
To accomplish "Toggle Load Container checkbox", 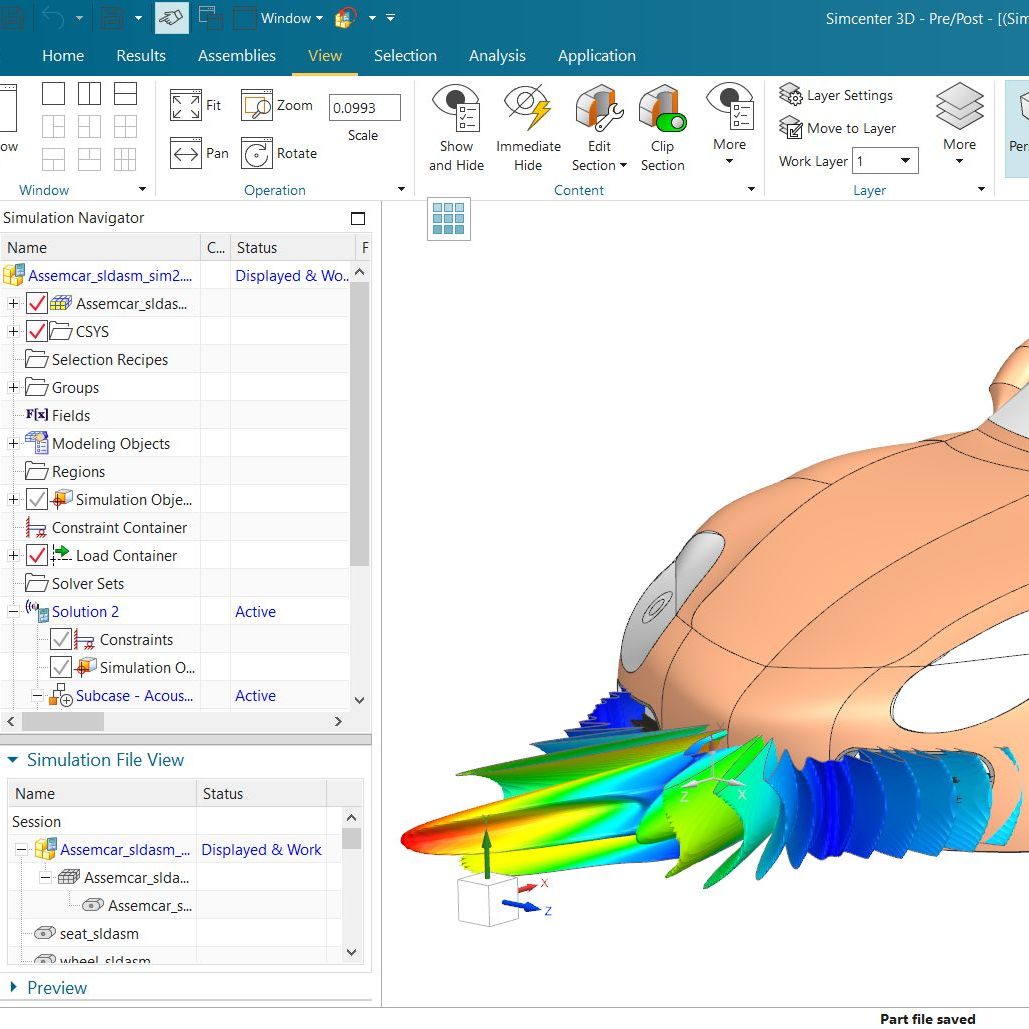I will coord(37,555).
